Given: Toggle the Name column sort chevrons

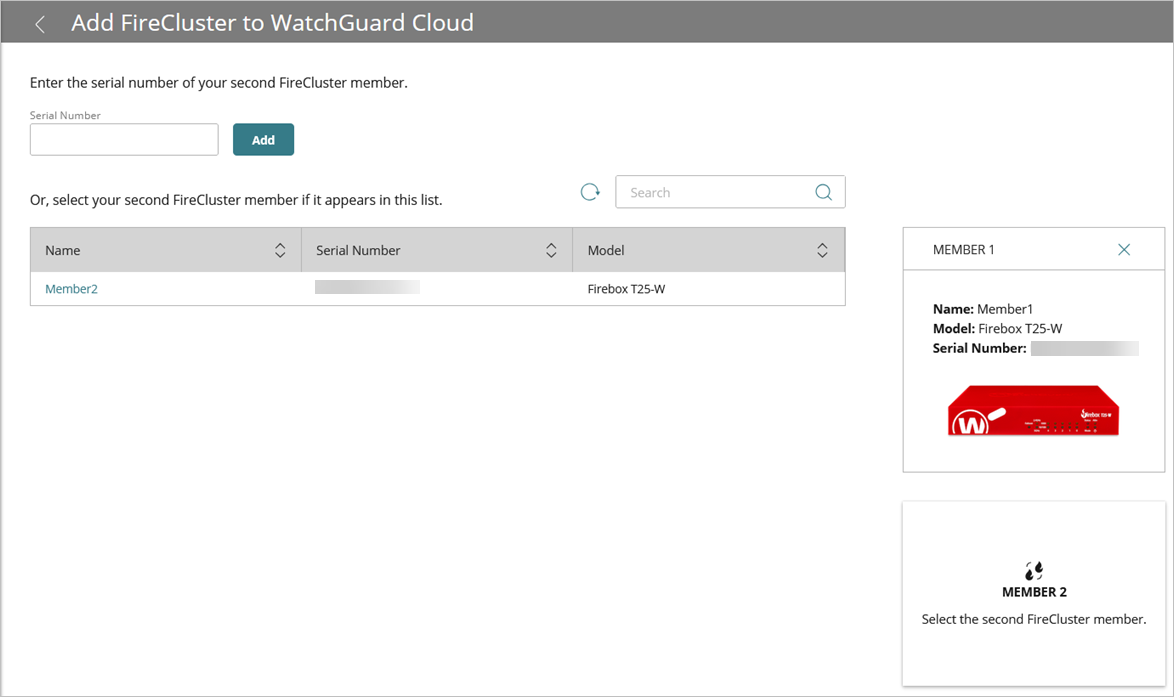Looking at the screenshot, I should 279,249.
